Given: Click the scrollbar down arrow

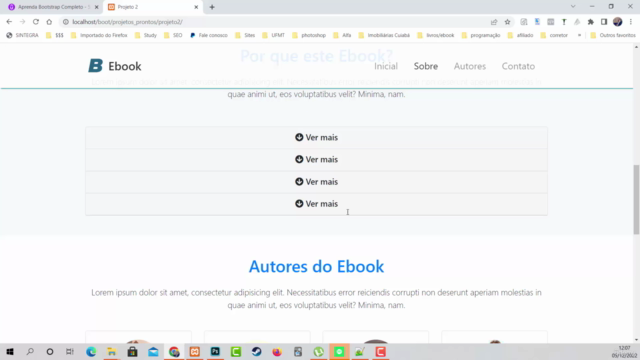Looking at the screenshot, I should [636, 339].
